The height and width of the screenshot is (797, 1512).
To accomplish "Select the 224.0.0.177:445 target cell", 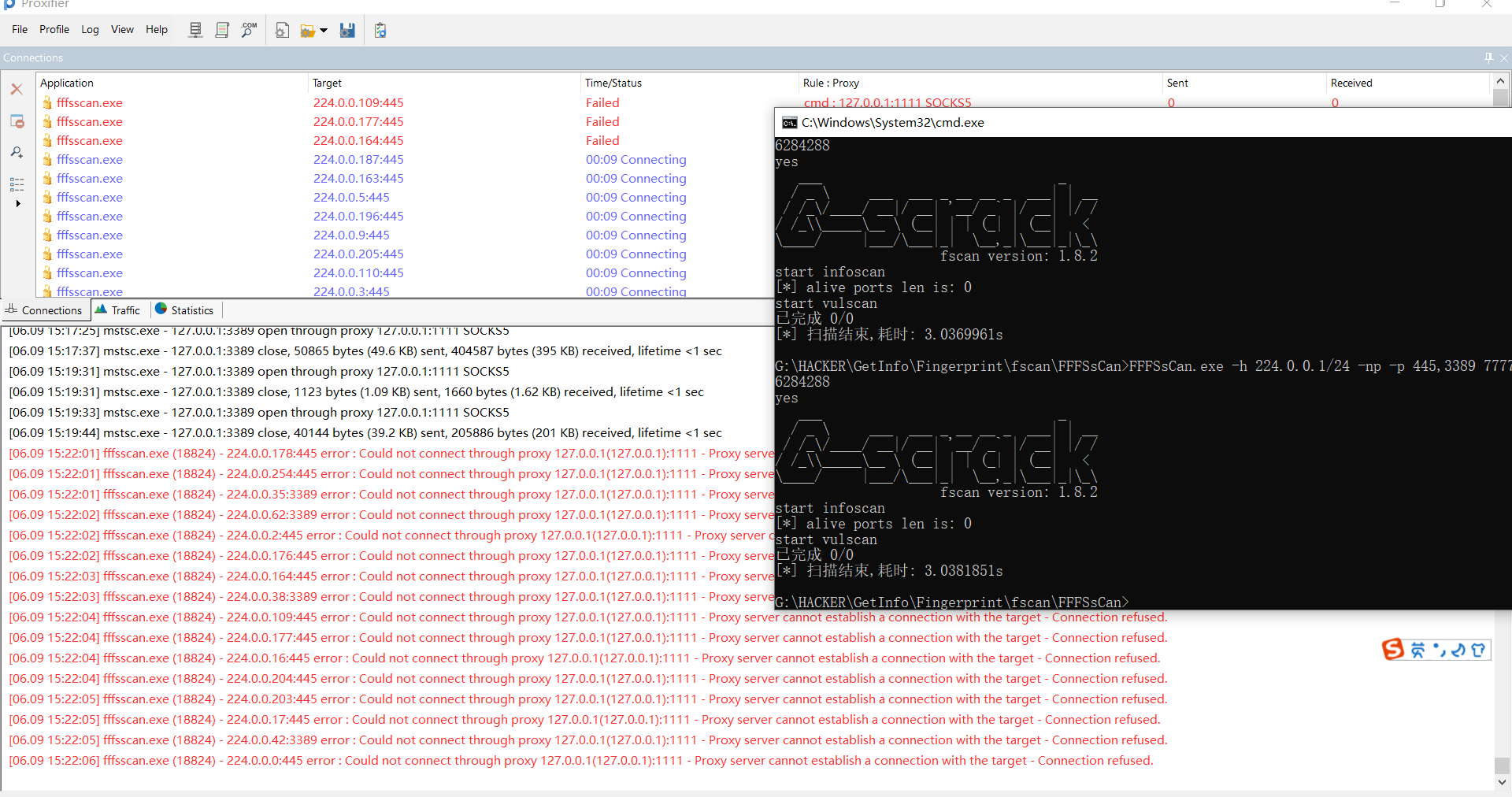I will pos(358,121).
